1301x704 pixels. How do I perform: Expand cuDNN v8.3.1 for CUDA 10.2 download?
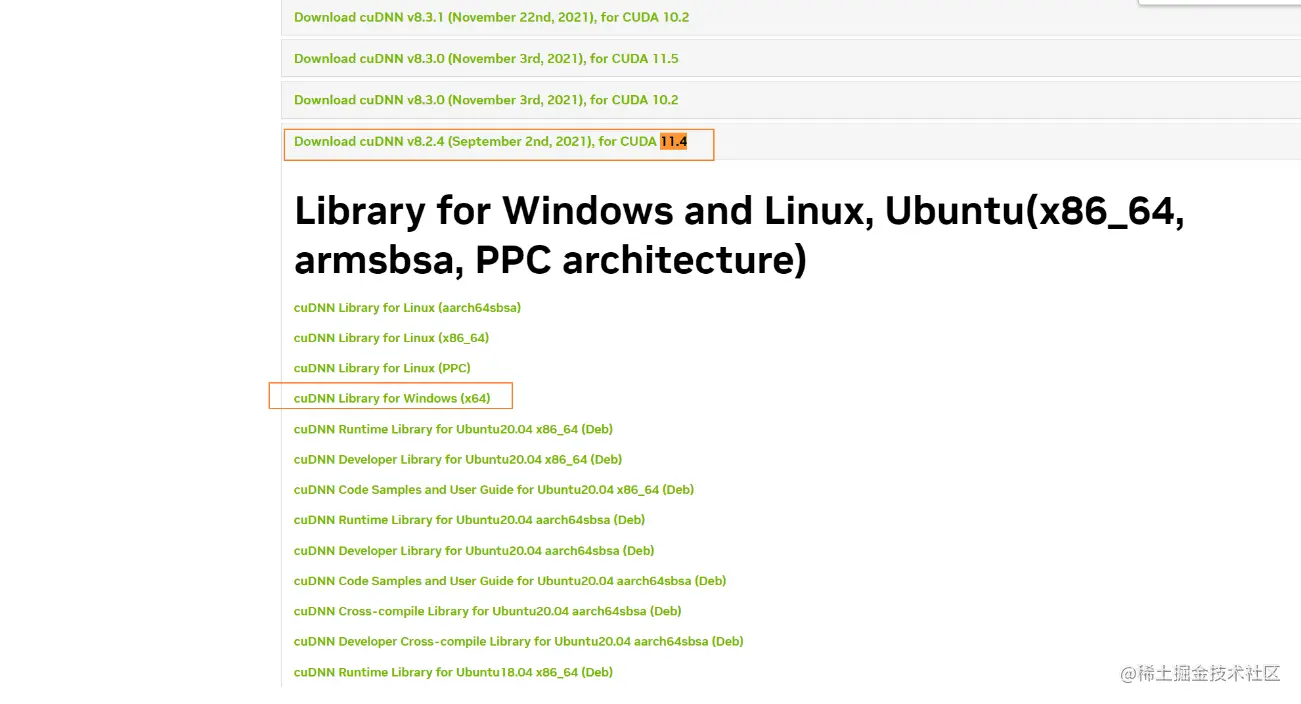[491, 17]
